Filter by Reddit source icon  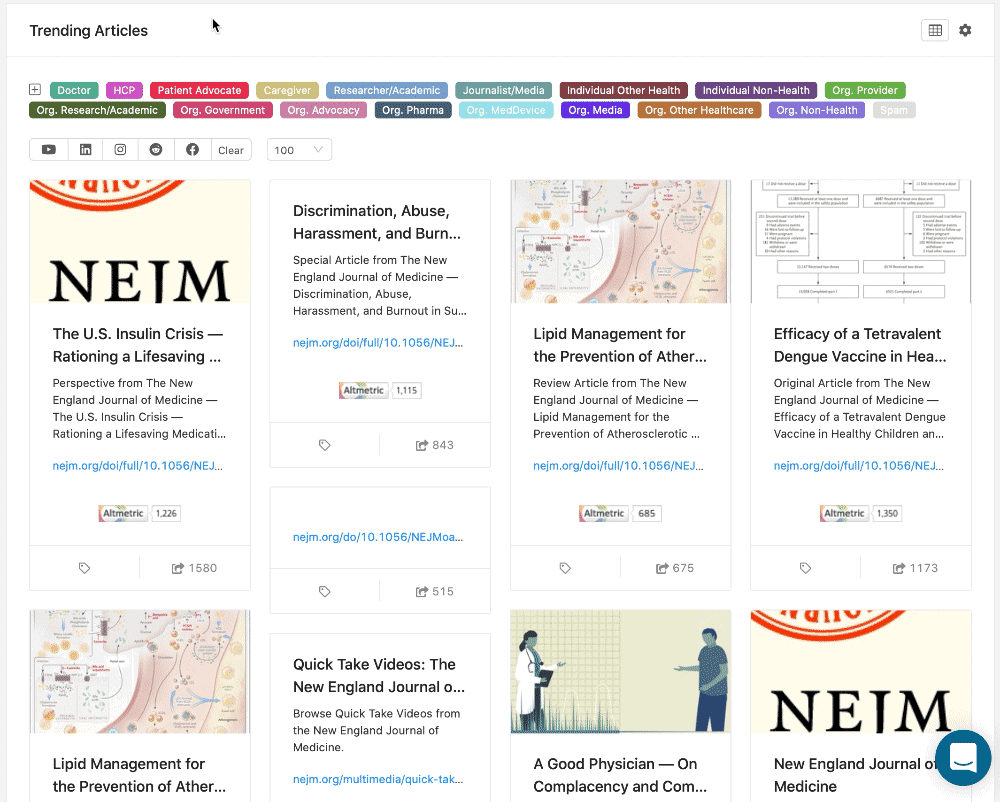pos(156,150)
